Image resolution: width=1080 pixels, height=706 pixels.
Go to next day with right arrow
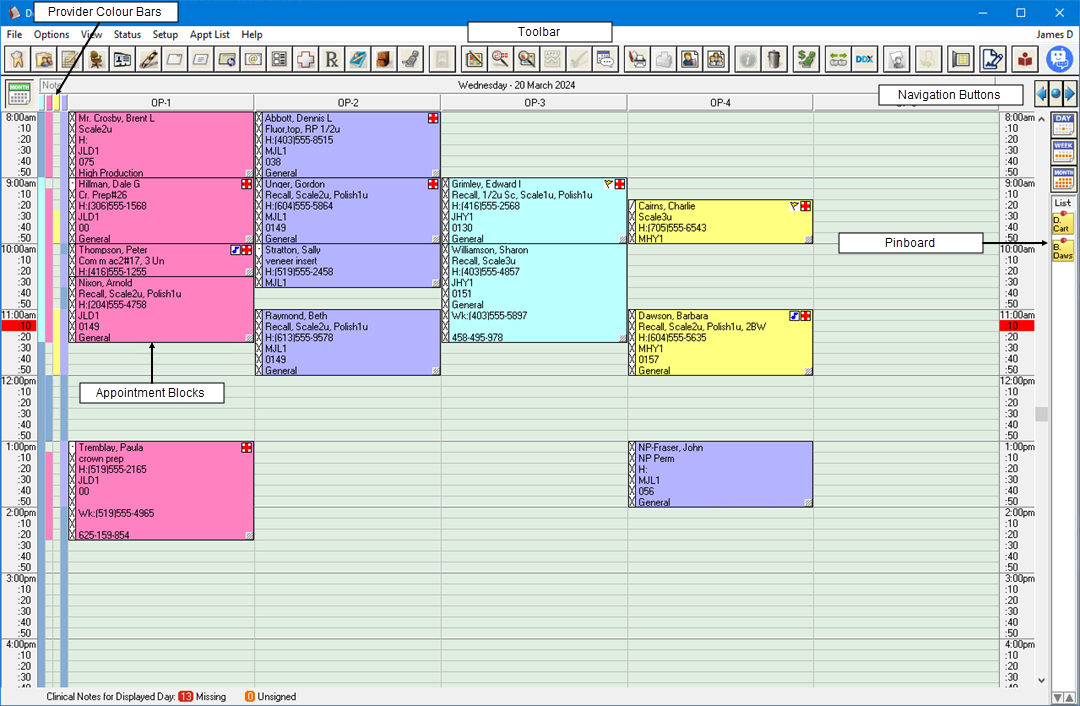pos(1069,94)
